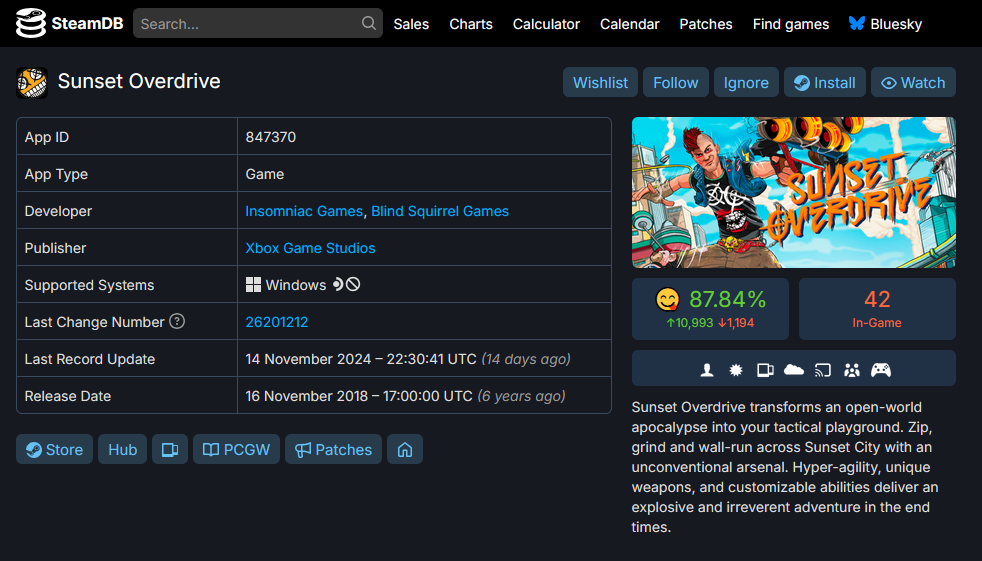
Task: Open Xbox Game Studios publisher link
Action: pos(310,248)
